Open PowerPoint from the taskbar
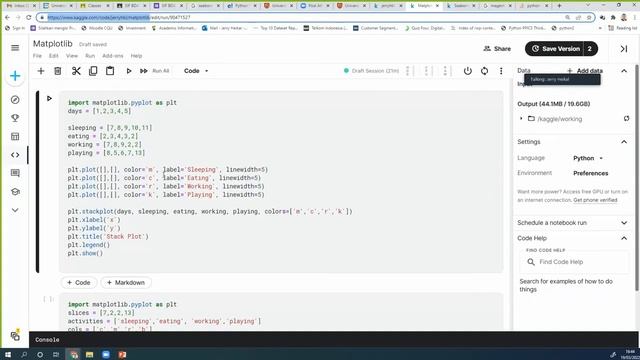The width and height of the screenshot is (640, 360). 122,355
